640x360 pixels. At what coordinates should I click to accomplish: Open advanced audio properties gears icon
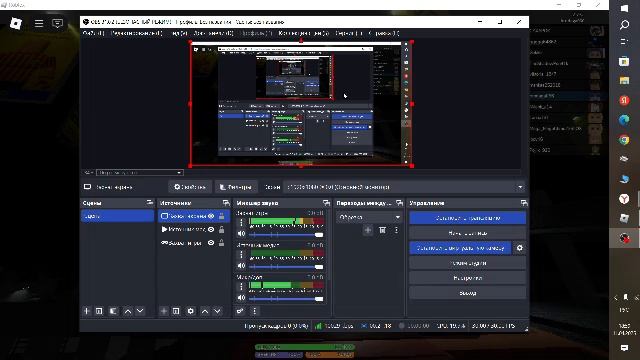240,311
